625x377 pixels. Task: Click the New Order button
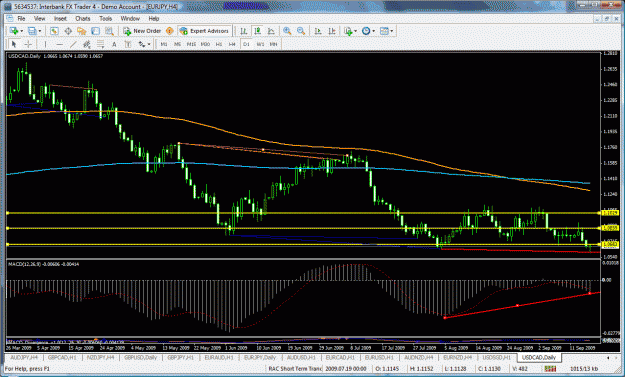pyautogui.click(x=142, y=31)
